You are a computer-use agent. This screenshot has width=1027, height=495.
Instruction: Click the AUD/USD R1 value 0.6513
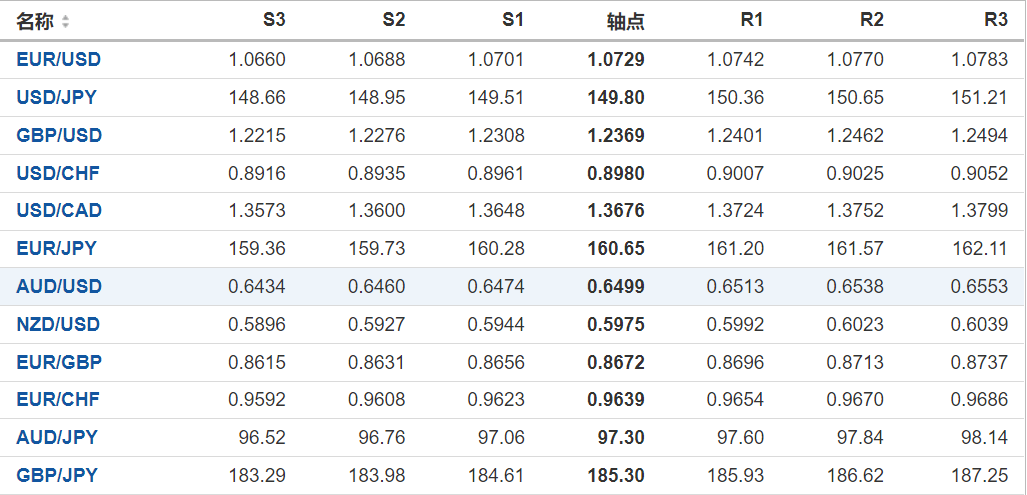point(735,286)
